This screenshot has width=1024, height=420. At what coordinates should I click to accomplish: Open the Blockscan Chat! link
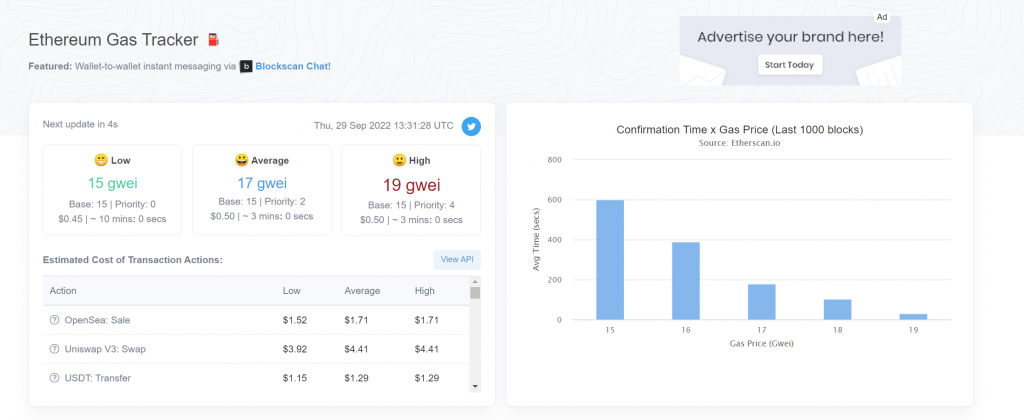[293, 67]
